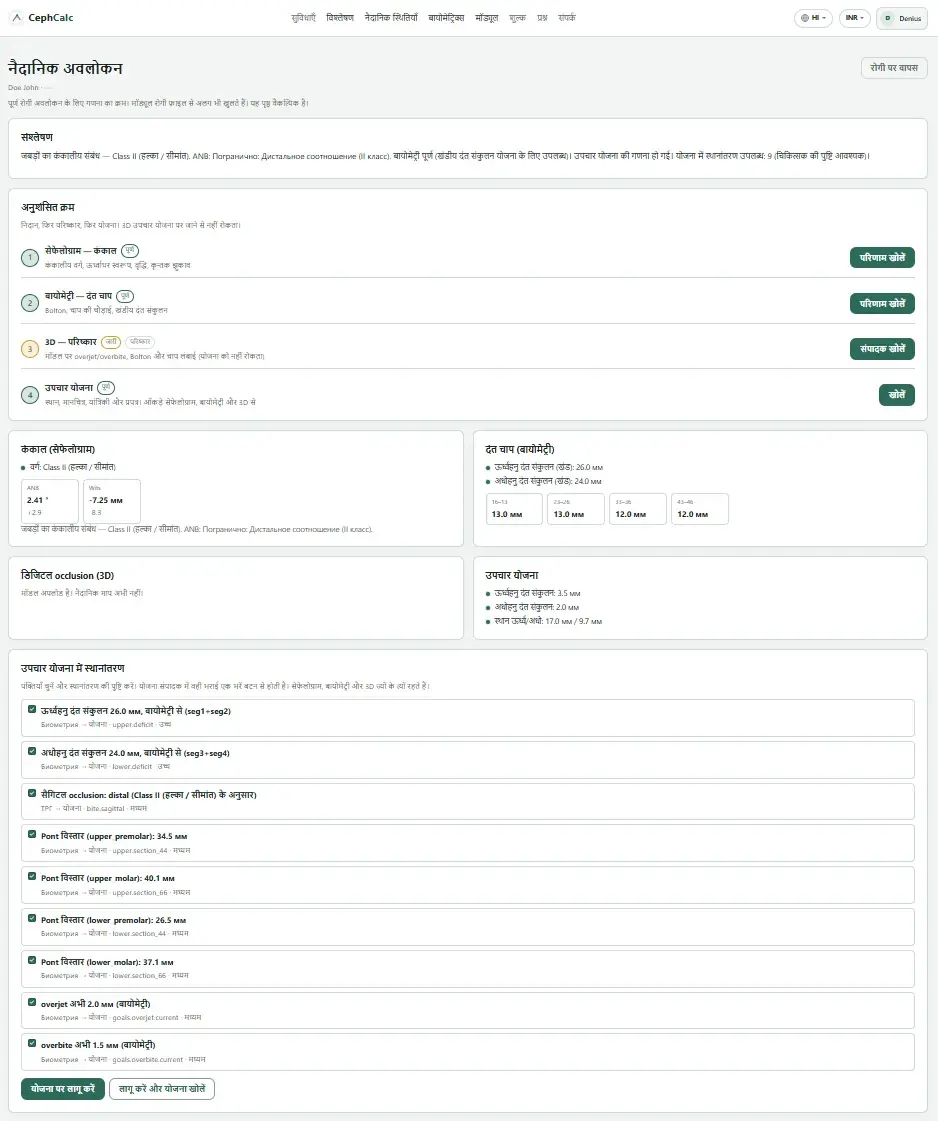Open नैदानिक स्थितियाँ navigation link
This screenshot has height=1121, width=938.
391,18
